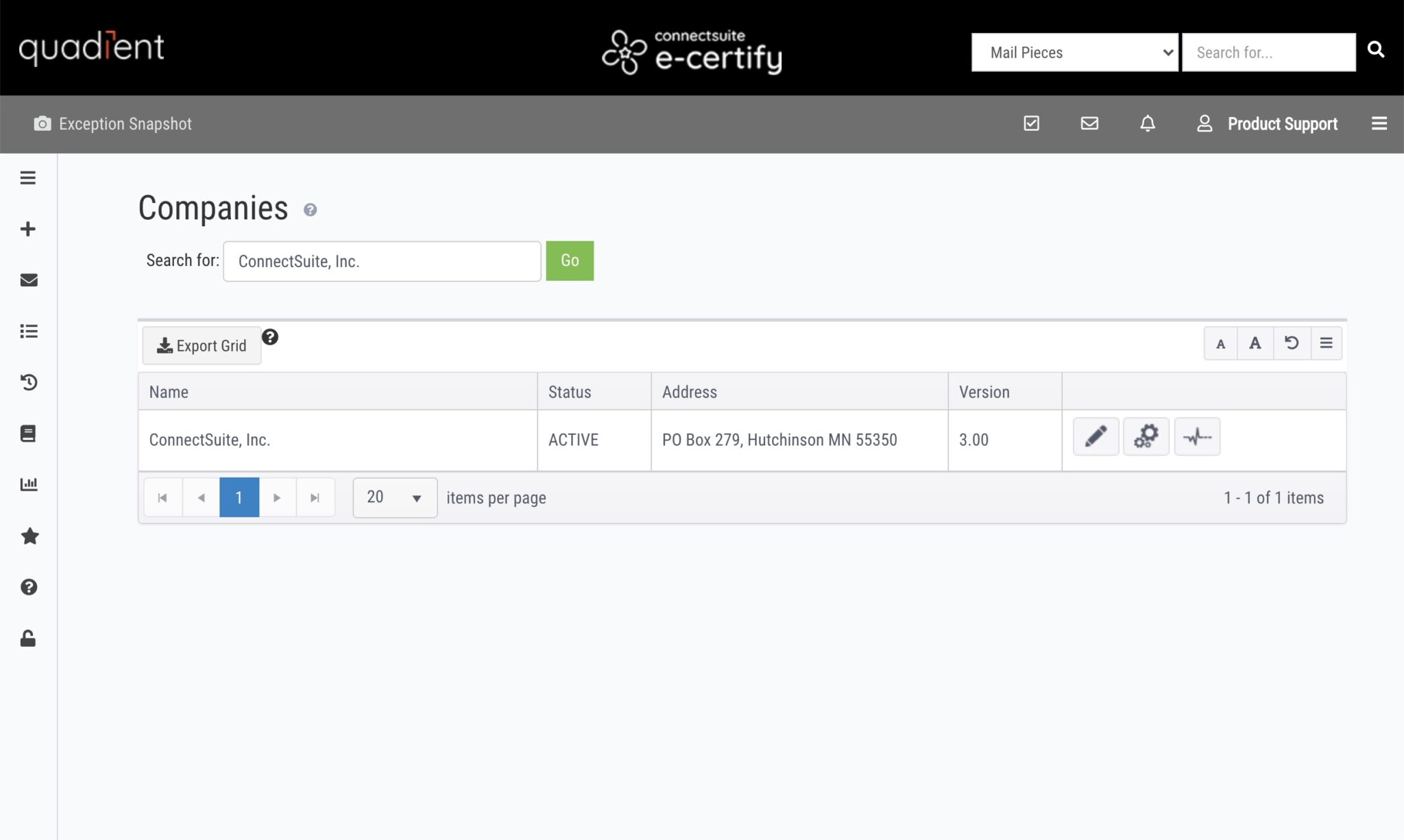This screenshot has width=1404, height=840.
Task: Edit the ConnectSuite, Inc. company record
Action: (x=1095, y=436)
